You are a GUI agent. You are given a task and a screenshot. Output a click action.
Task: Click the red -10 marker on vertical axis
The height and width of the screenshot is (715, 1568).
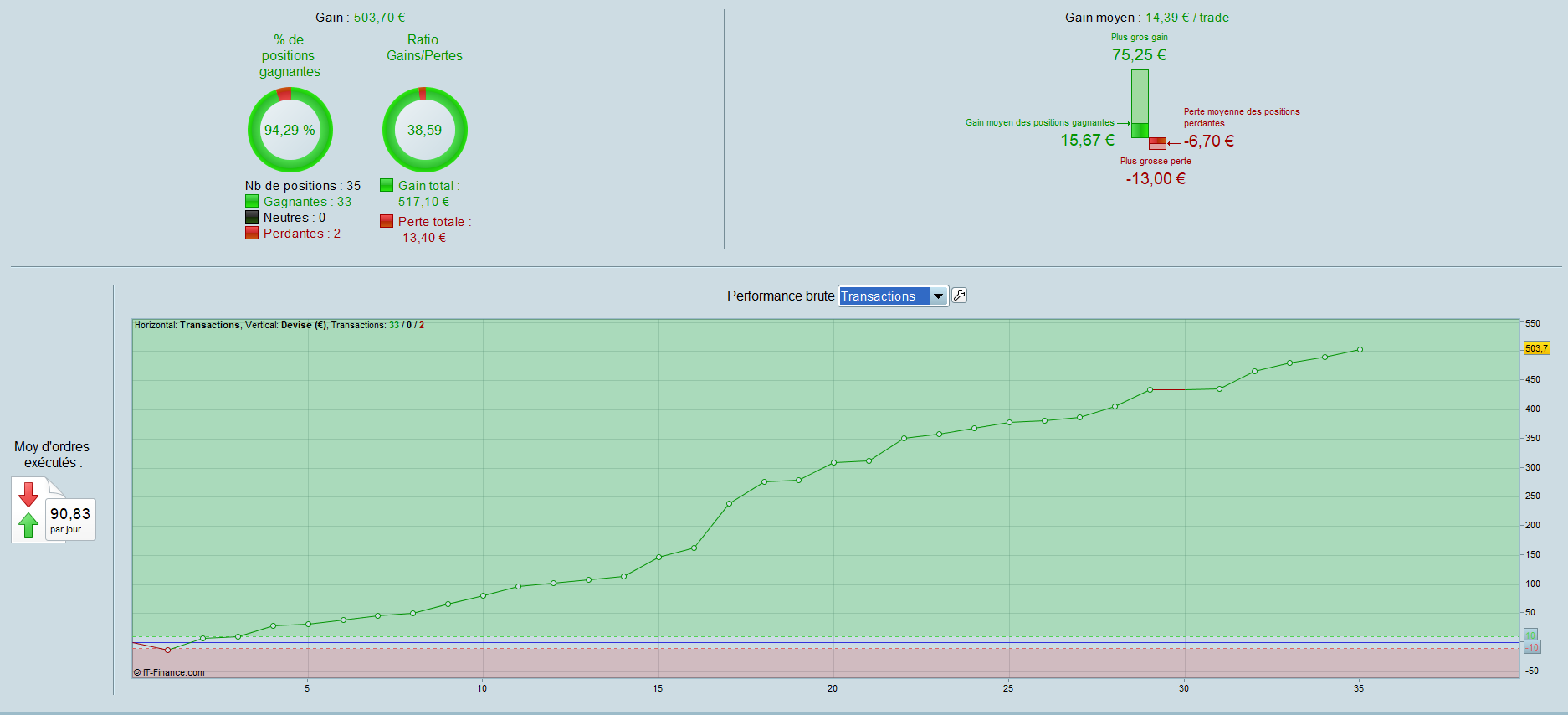coord(1532,647)
